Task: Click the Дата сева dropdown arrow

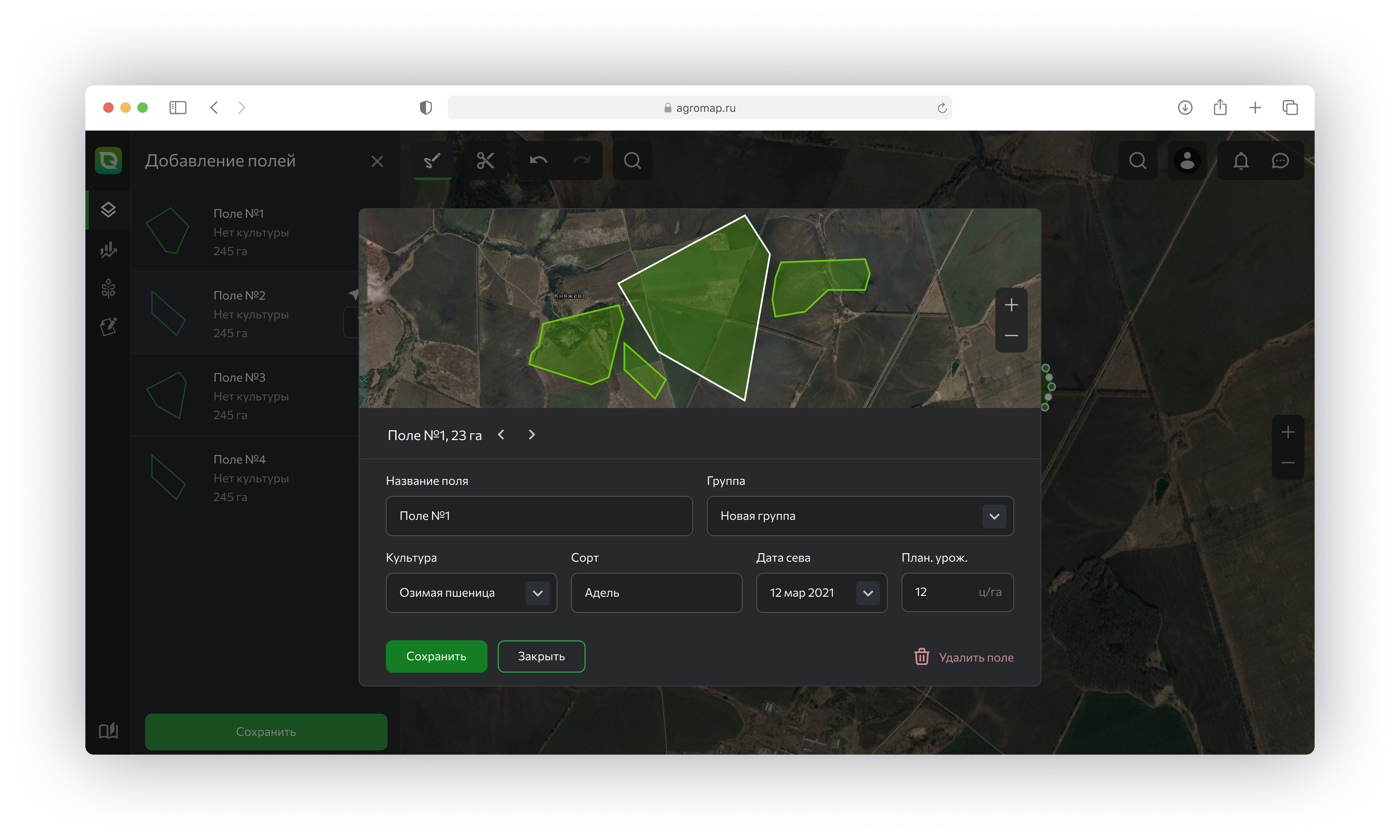Action: (x=867, y=593)
